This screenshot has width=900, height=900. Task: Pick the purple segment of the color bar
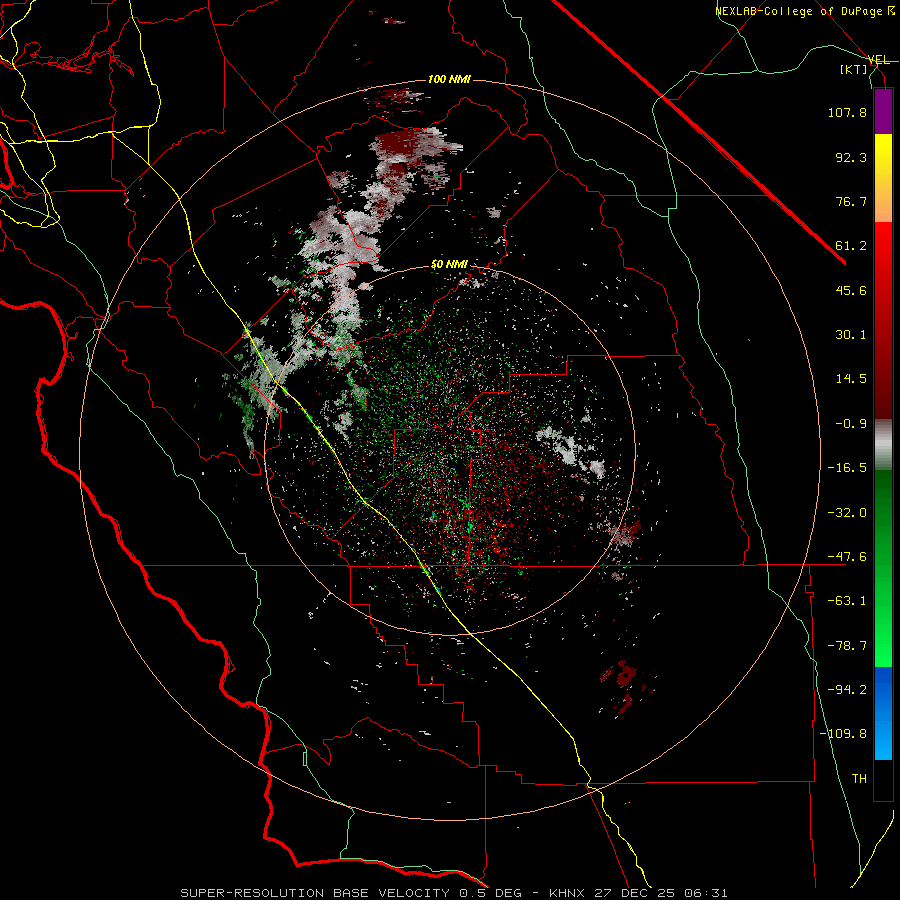point(883,111)
